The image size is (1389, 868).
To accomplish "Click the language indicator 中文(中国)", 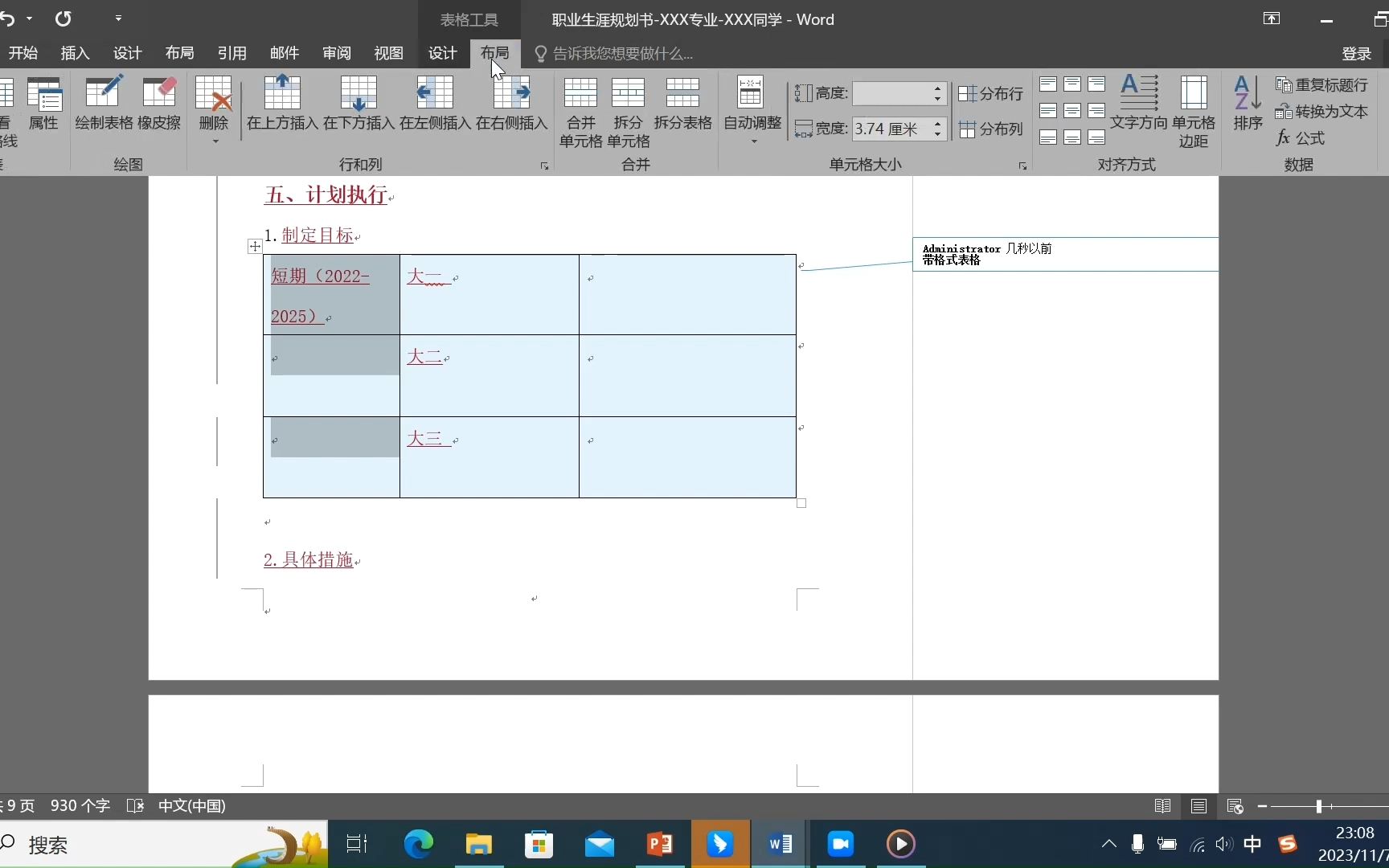I will pyautogui.click(x=191, y=806).
